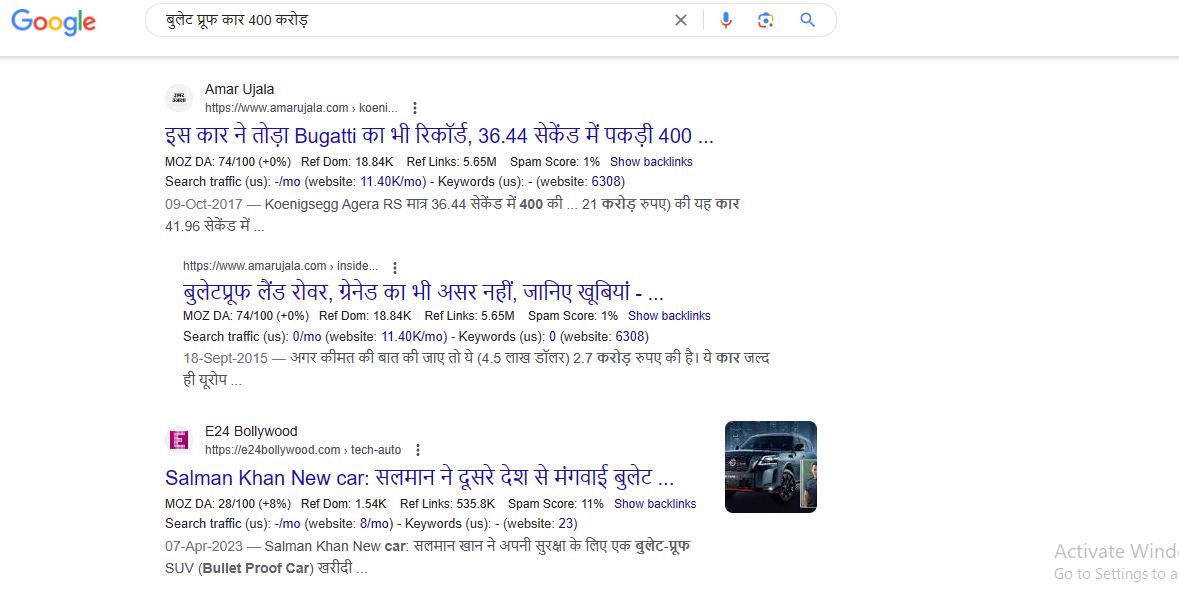The width and height of the screenshot is (1179, 605).
Task: Open more options for E24 Bollywood result
Action: pyautogui.click(x=418, y=450)
